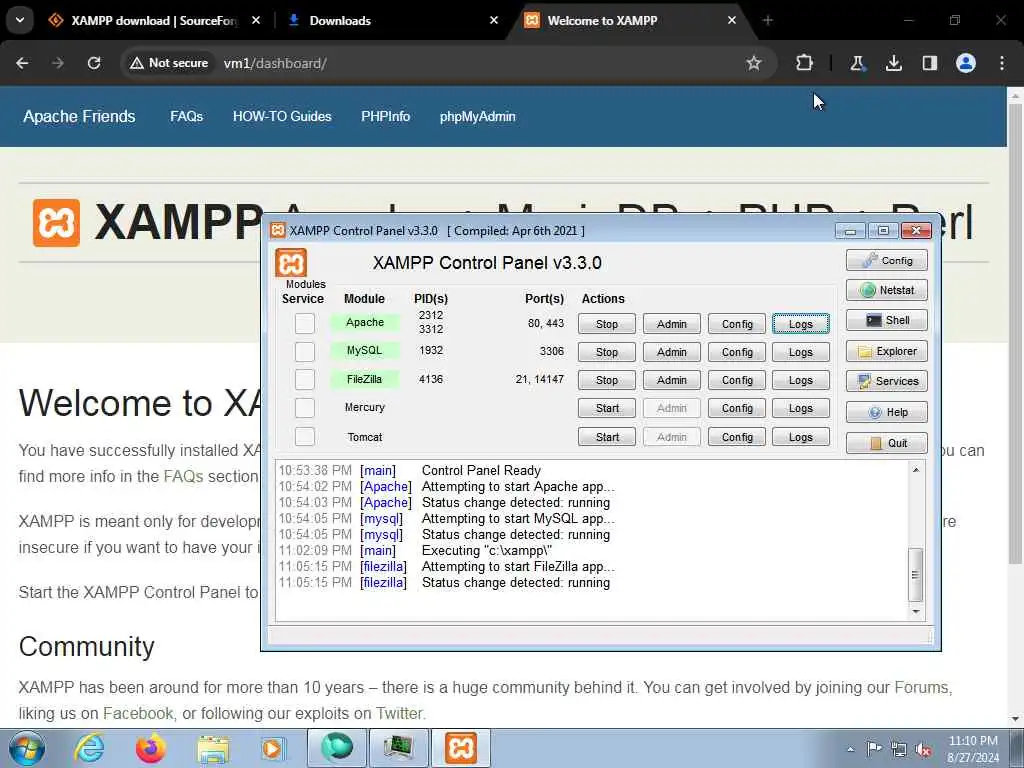
Task: Launch Internet Explorer from the taskbar
Action: (x=89, y=748)
